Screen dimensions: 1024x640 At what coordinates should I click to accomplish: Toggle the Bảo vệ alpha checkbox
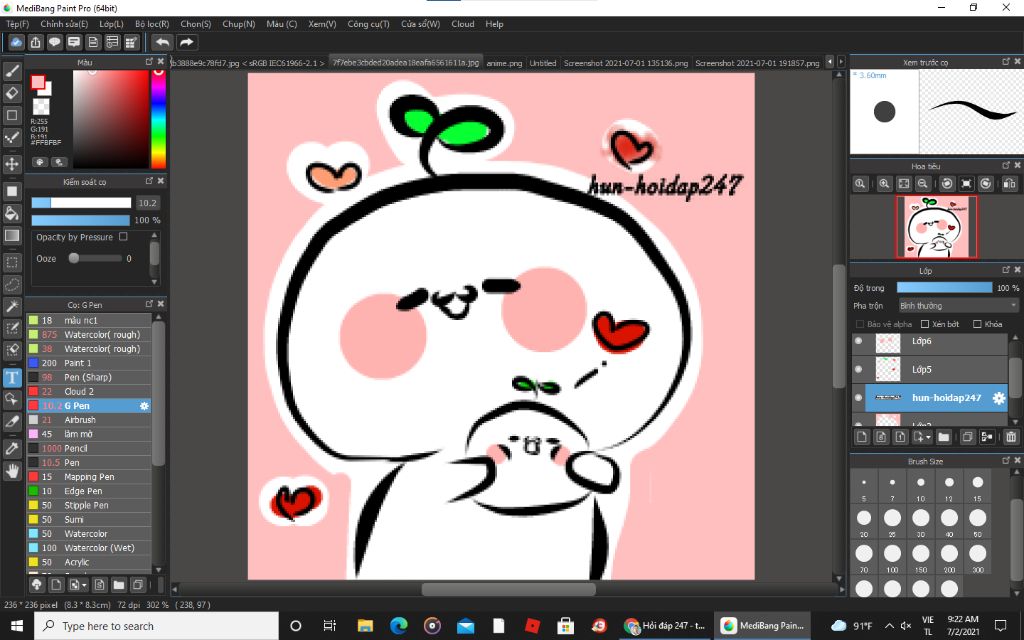859,324
